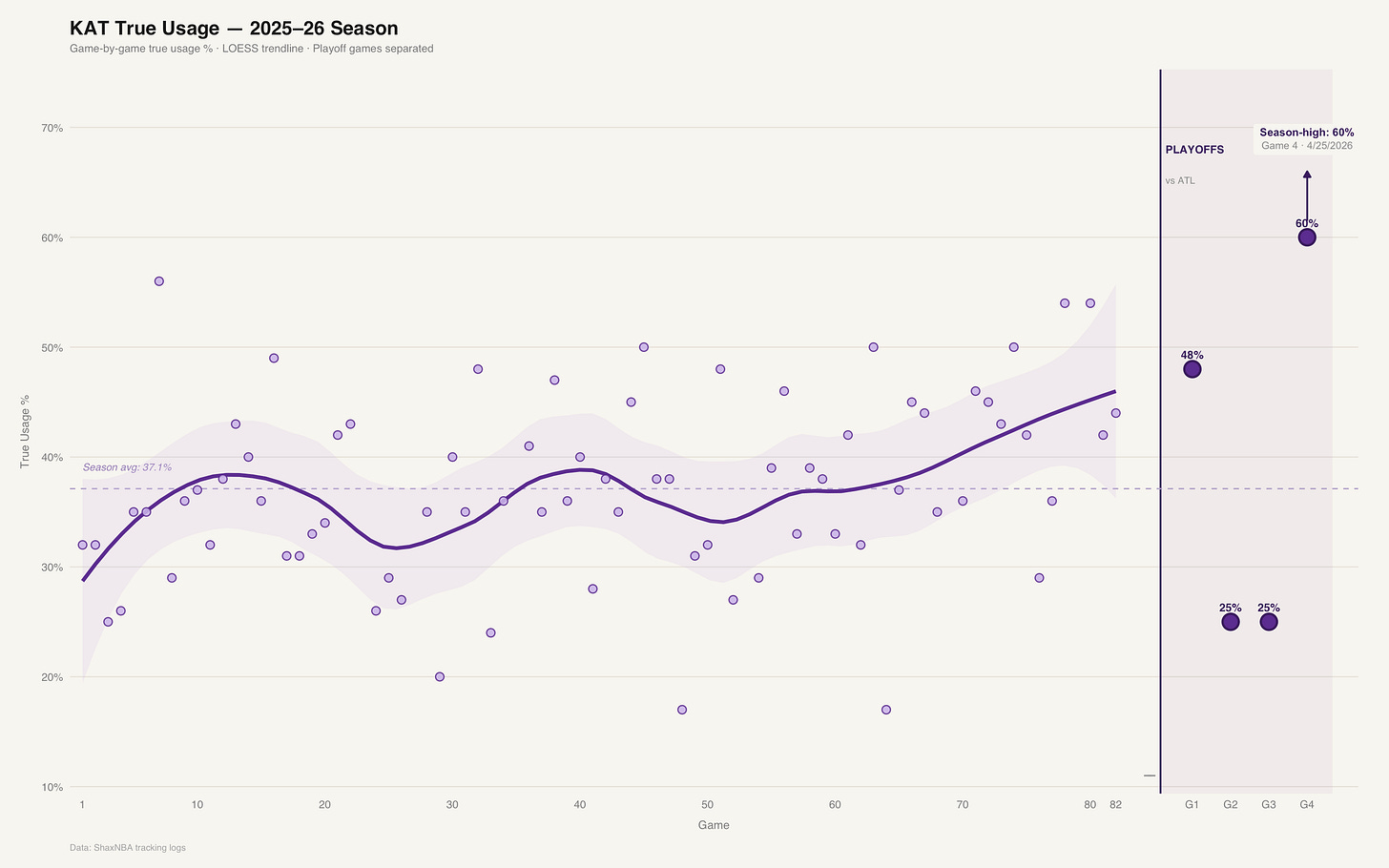Click the 10% y-axis label
1389x868 pixels.
pos(52,787)
